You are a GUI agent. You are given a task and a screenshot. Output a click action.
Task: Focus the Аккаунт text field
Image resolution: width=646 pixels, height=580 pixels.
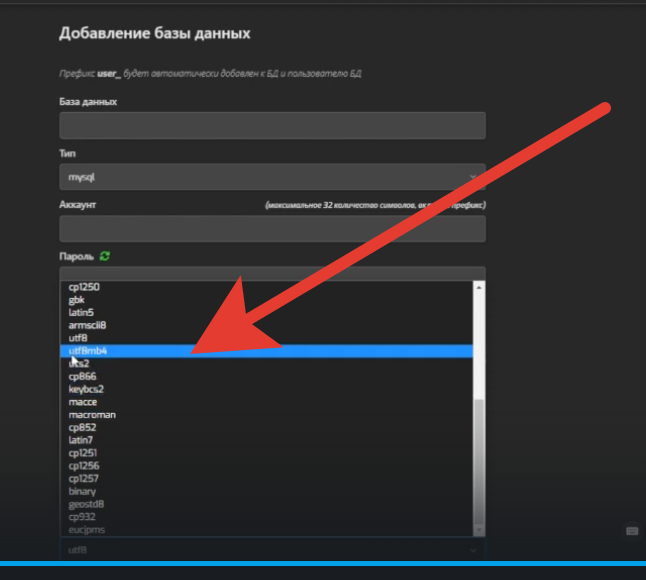pos(272,228)
